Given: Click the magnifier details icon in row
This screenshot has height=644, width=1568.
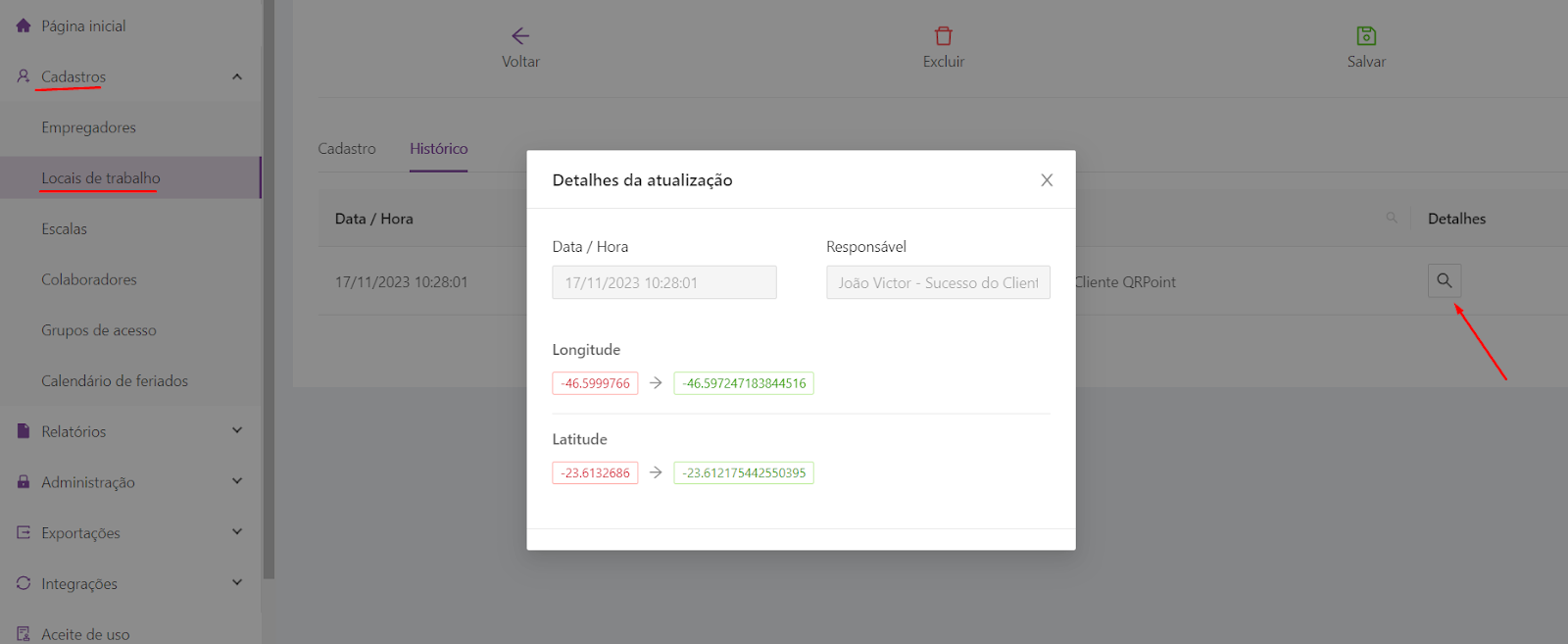Looking at the screenshot, I should [1444, 280].
